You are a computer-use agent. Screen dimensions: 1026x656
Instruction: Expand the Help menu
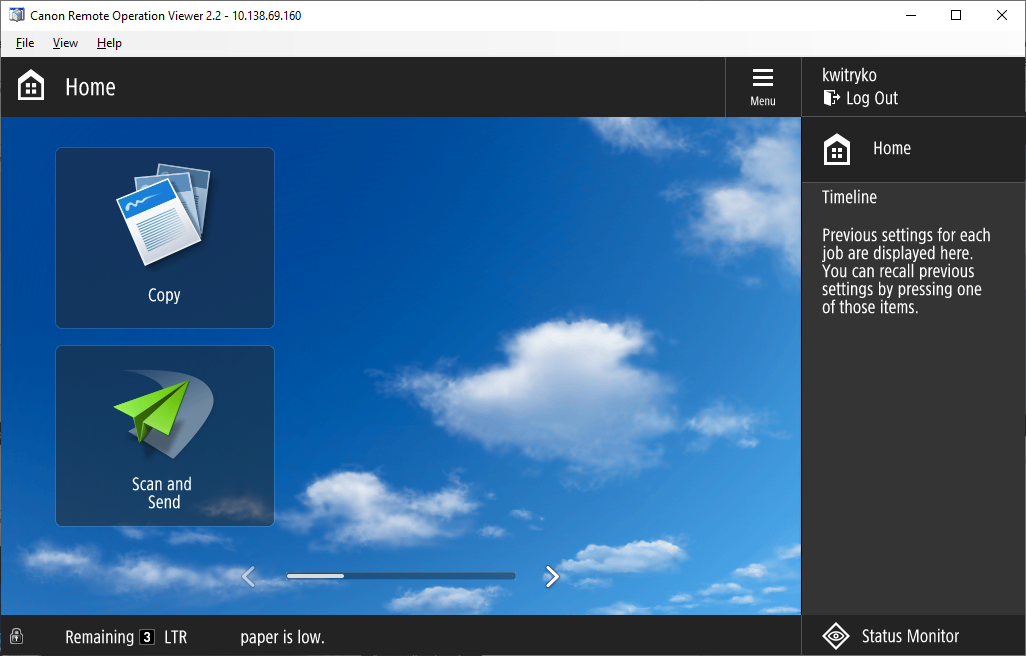point(108,43)
